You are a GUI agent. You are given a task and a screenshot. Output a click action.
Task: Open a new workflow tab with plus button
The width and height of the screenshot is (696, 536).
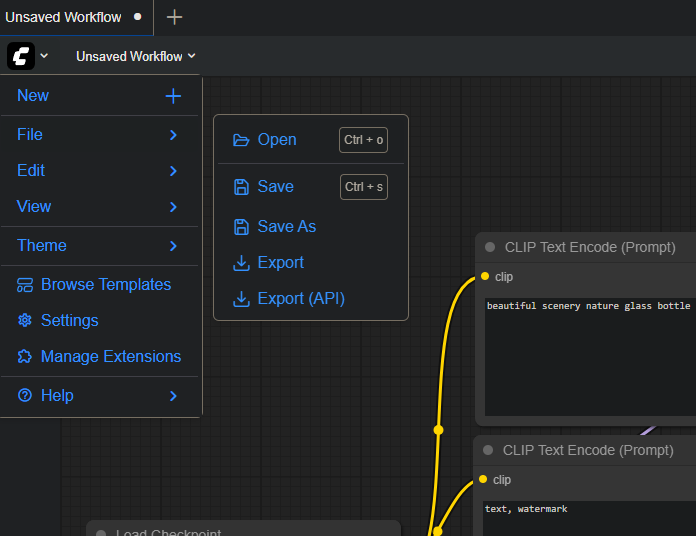tap(174, 17)
